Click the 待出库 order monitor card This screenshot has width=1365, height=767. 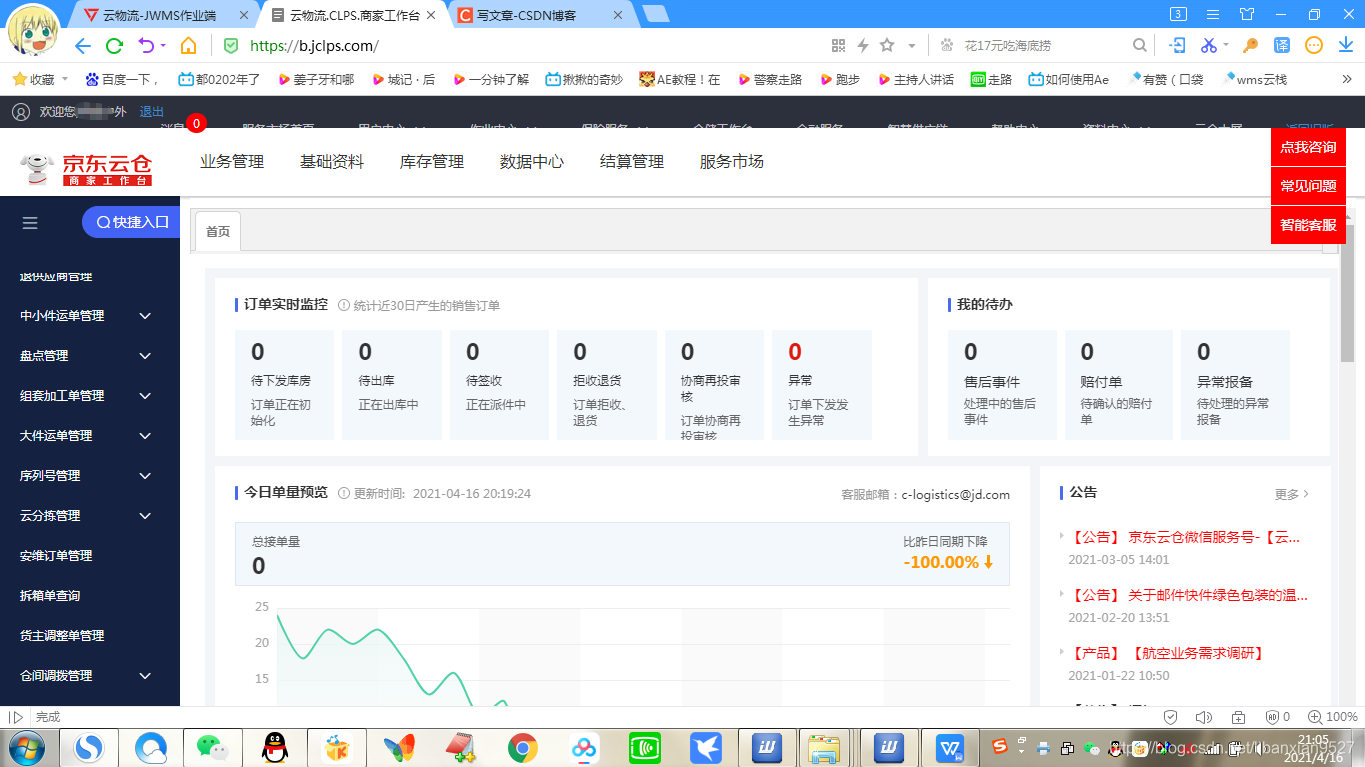392,385
